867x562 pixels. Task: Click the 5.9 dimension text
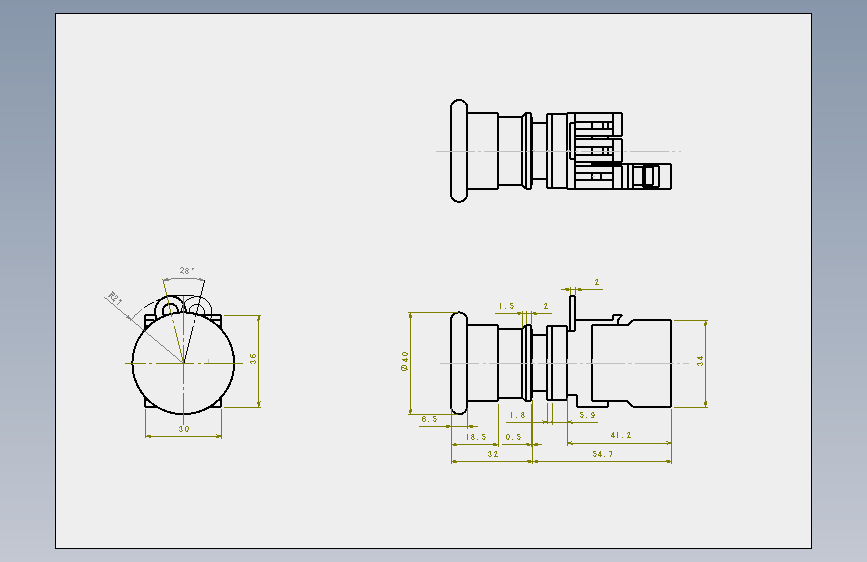point(587,415)
